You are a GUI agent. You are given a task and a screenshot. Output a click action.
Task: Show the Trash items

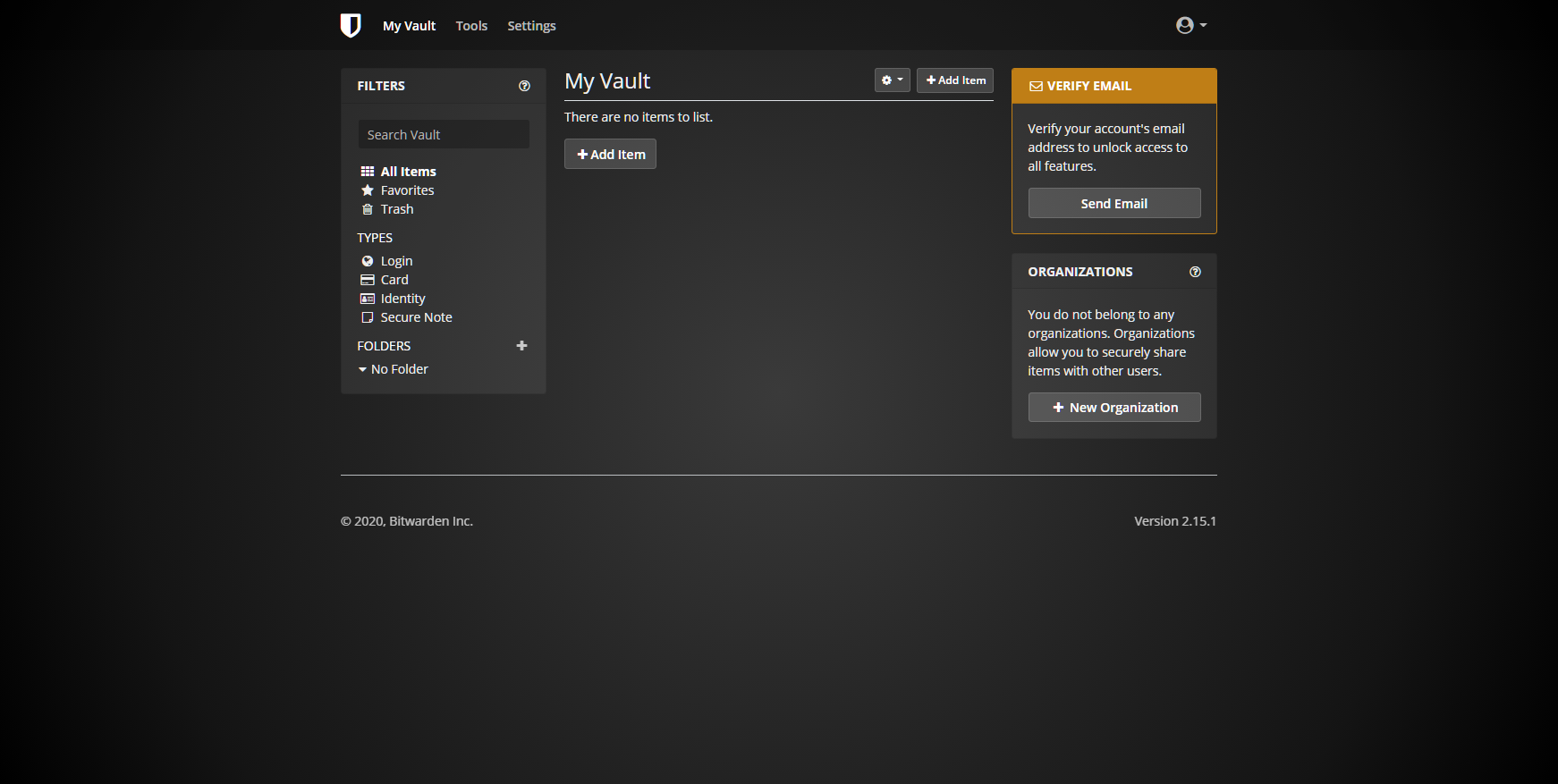pyautogui.click(x=396, y=209)
